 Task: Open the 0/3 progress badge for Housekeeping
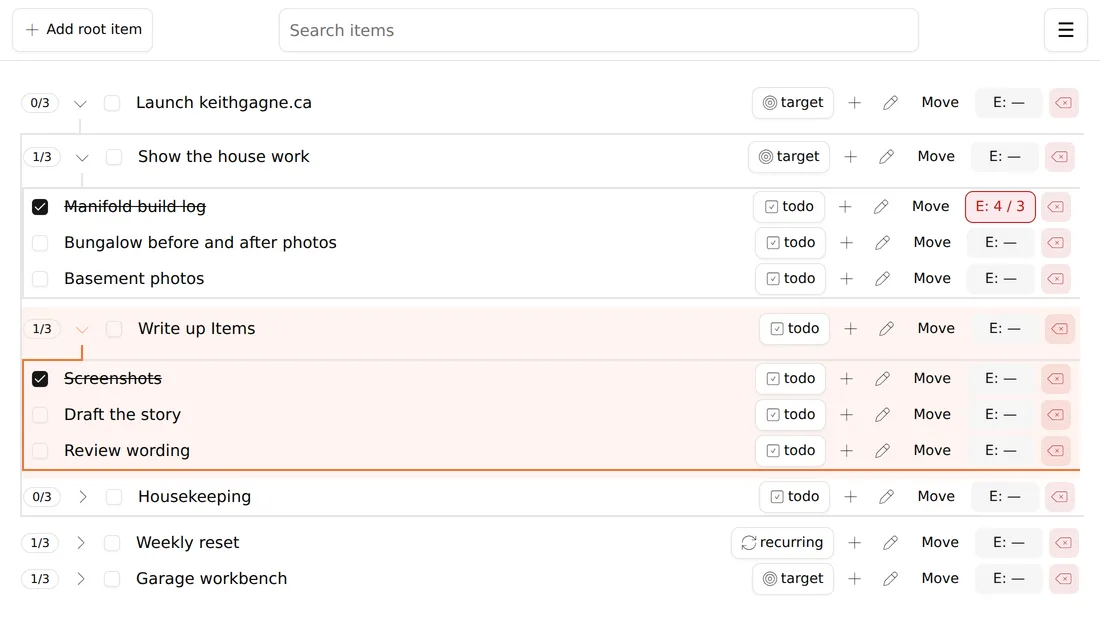click(x=42, y=497)
